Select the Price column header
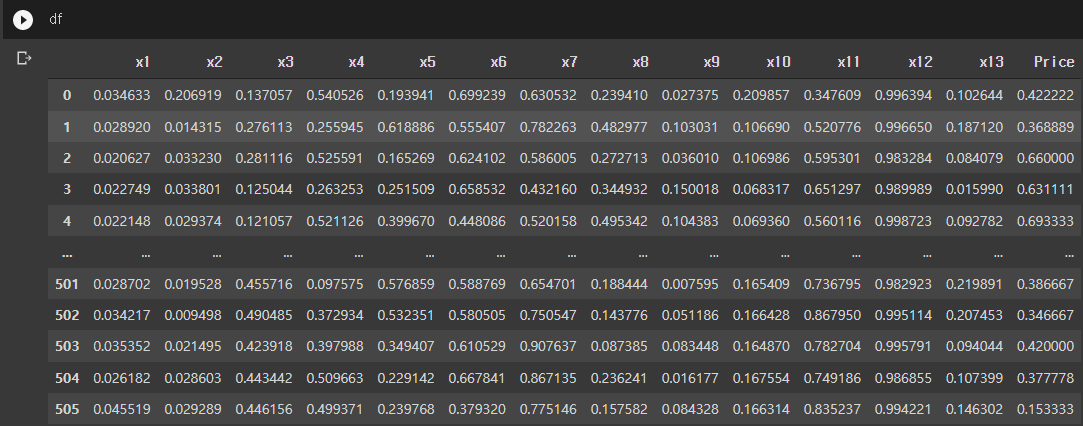Image resolution: width=1083 pixels, height=426 pixels. (x=1054, y=62)
